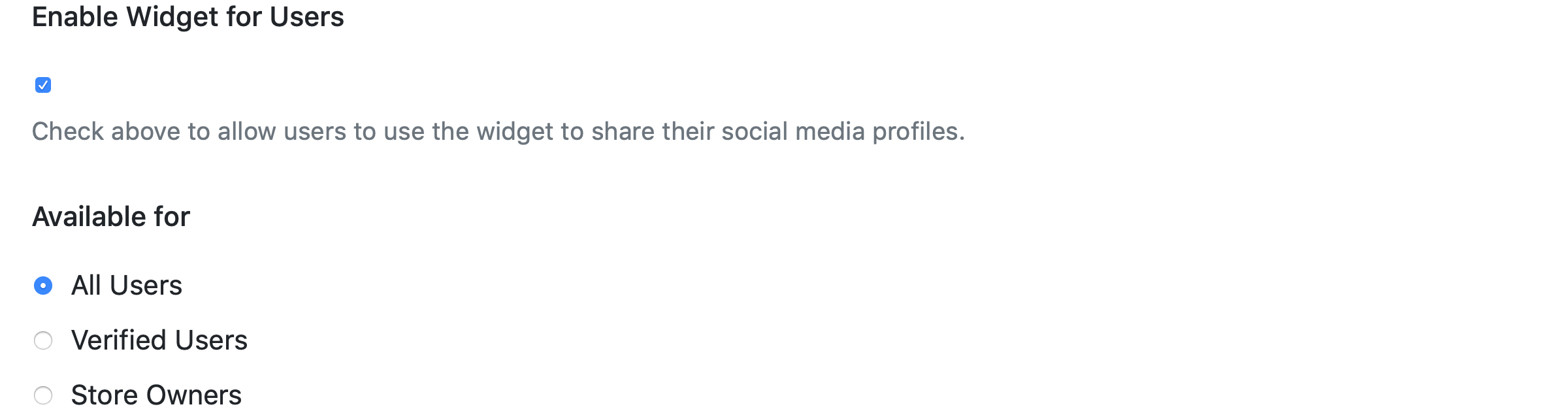Viewport: 1568px width, 411px height.
Task: Click the widget description help text
Action: (498, 131)
